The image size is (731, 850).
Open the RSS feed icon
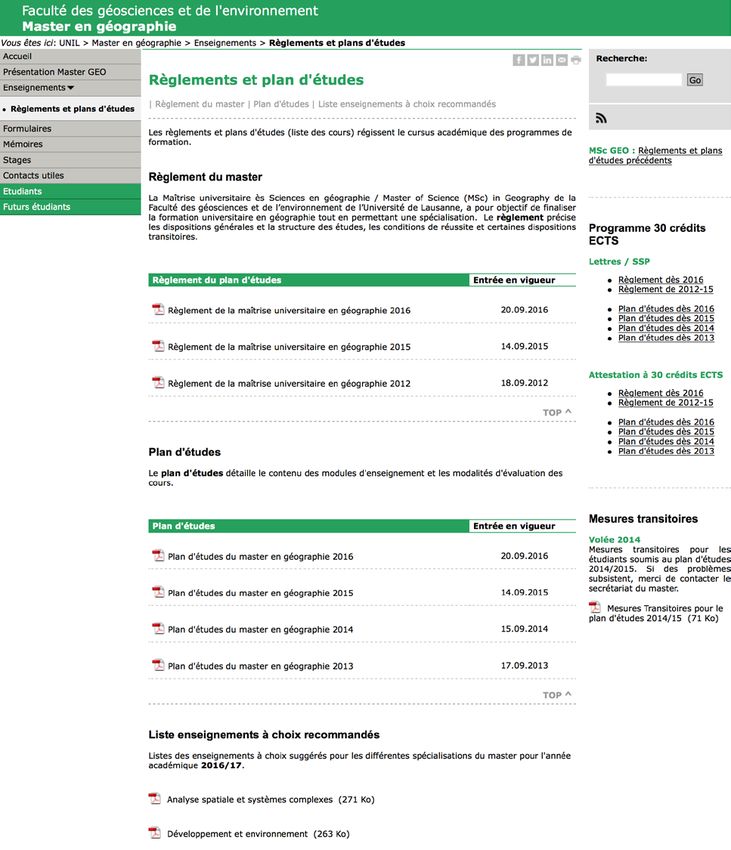601,118
